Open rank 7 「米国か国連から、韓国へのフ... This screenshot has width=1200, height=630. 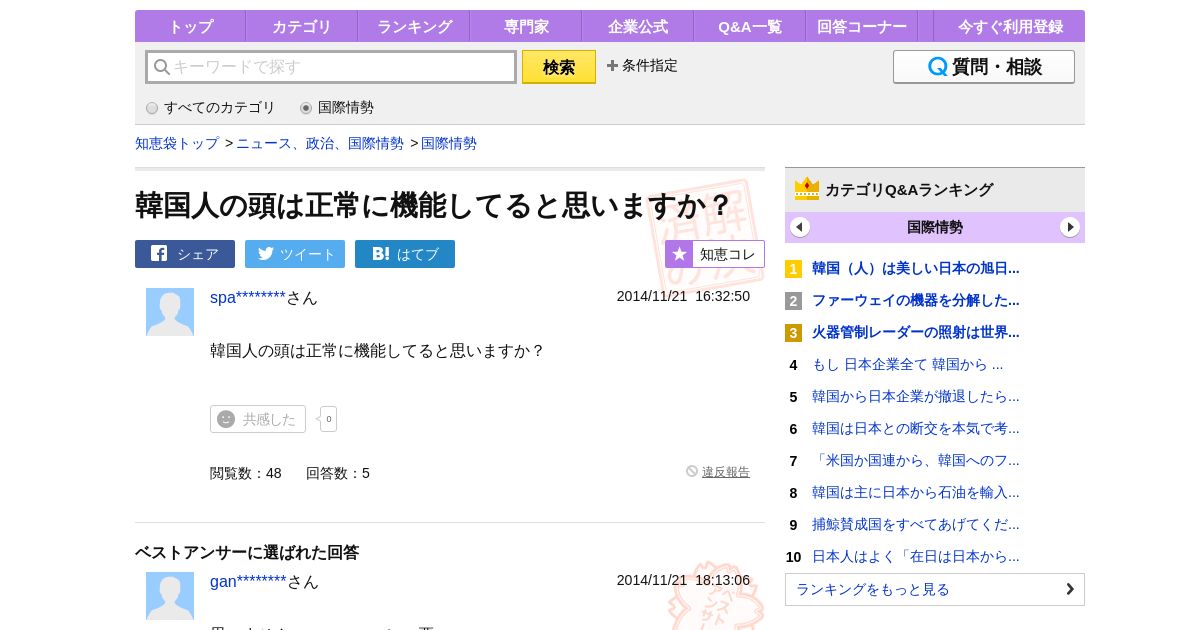point(915,460)
